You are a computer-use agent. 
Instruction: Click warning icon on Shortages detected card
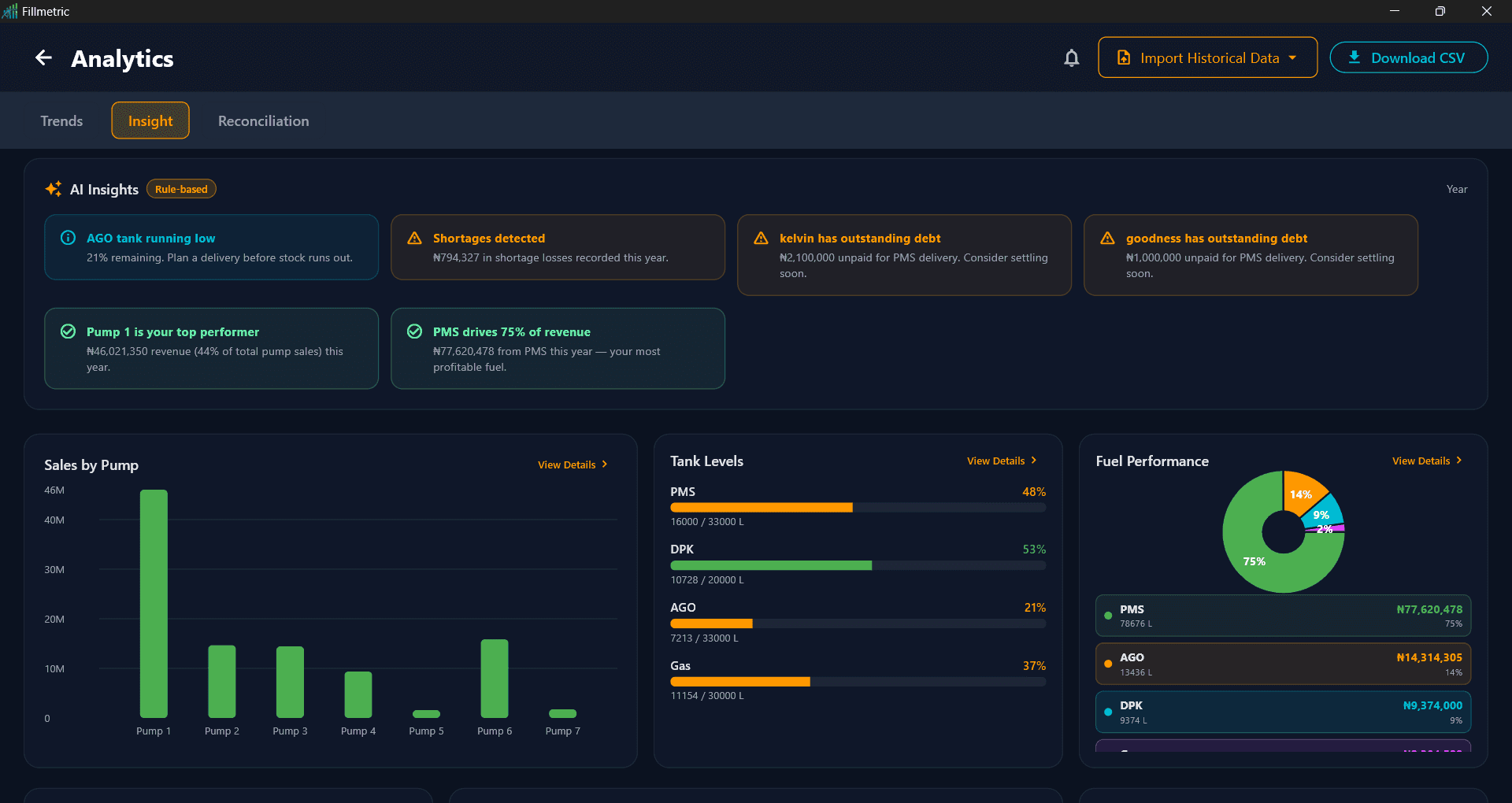414,238
